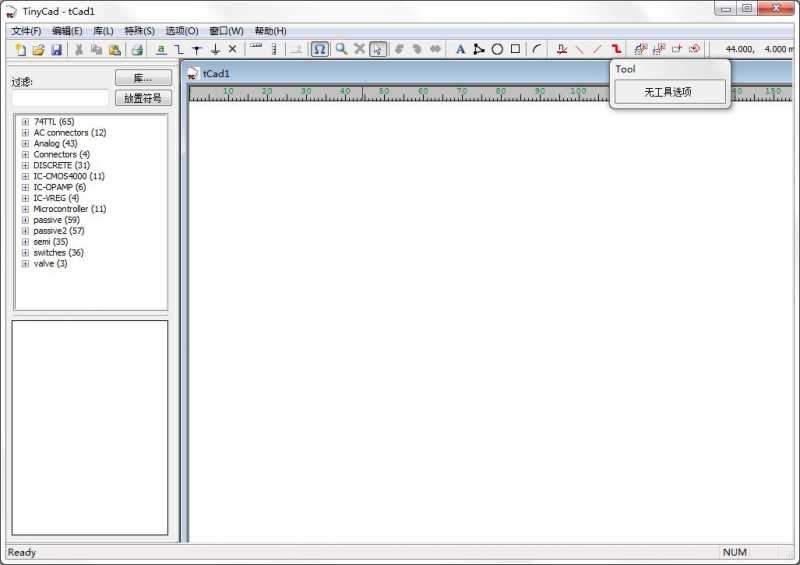Select the wire drawing tool

pyautogui.click(x=179, y=50)
